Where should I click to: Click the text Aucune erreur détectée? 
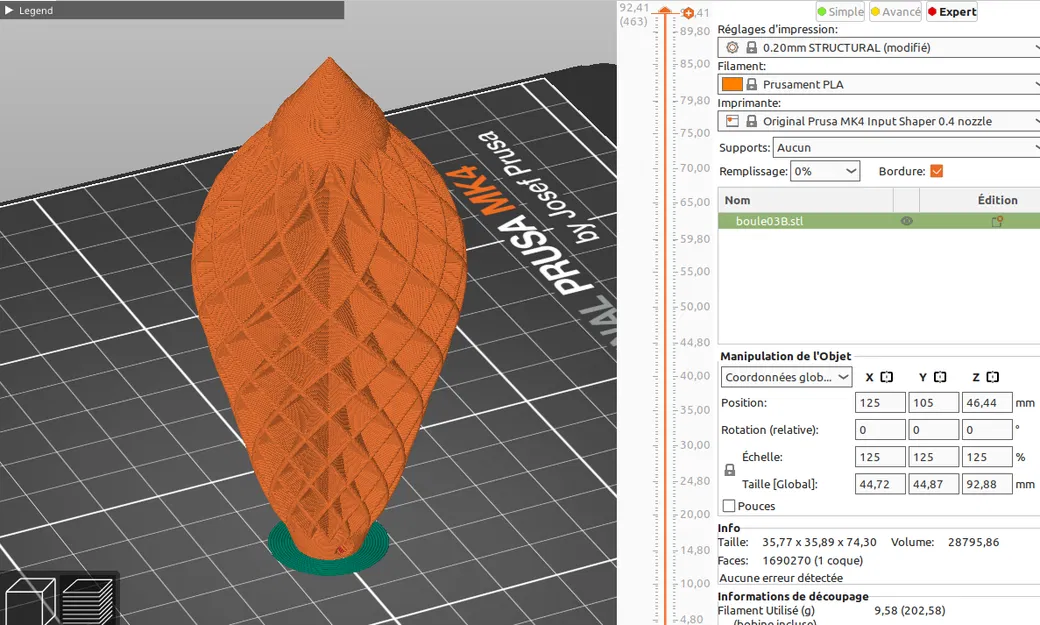(781, 578)
